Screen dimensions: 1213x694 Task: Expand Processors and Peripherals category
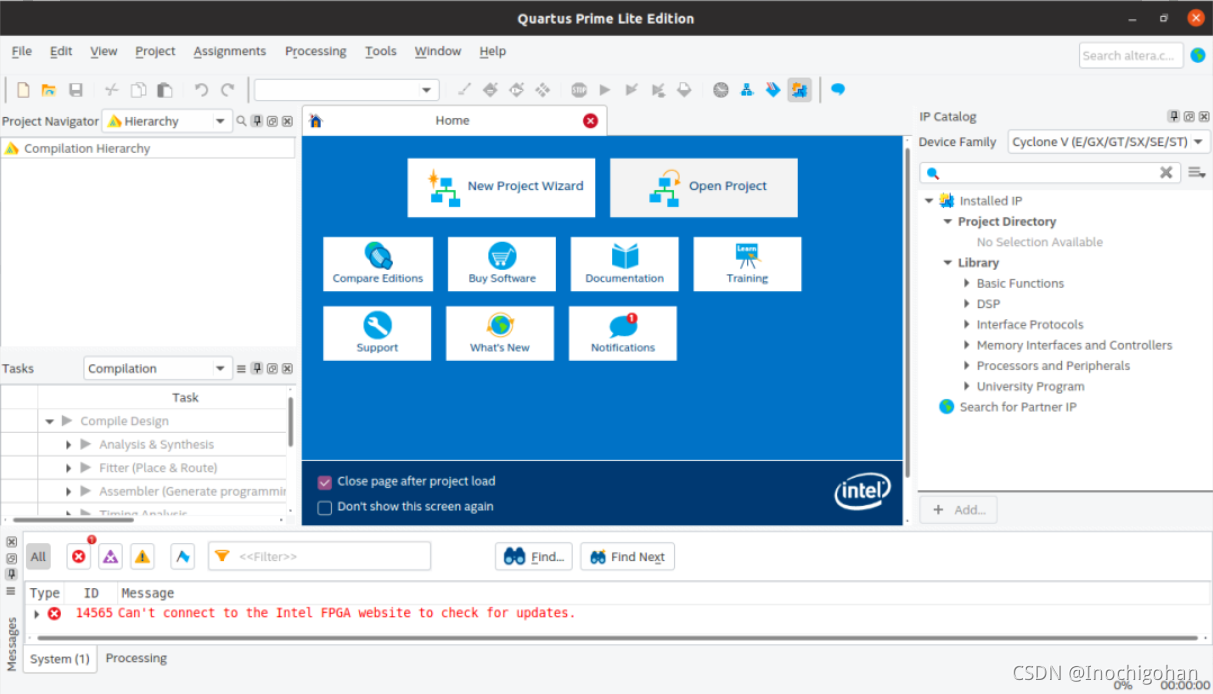tap(967, 366)
